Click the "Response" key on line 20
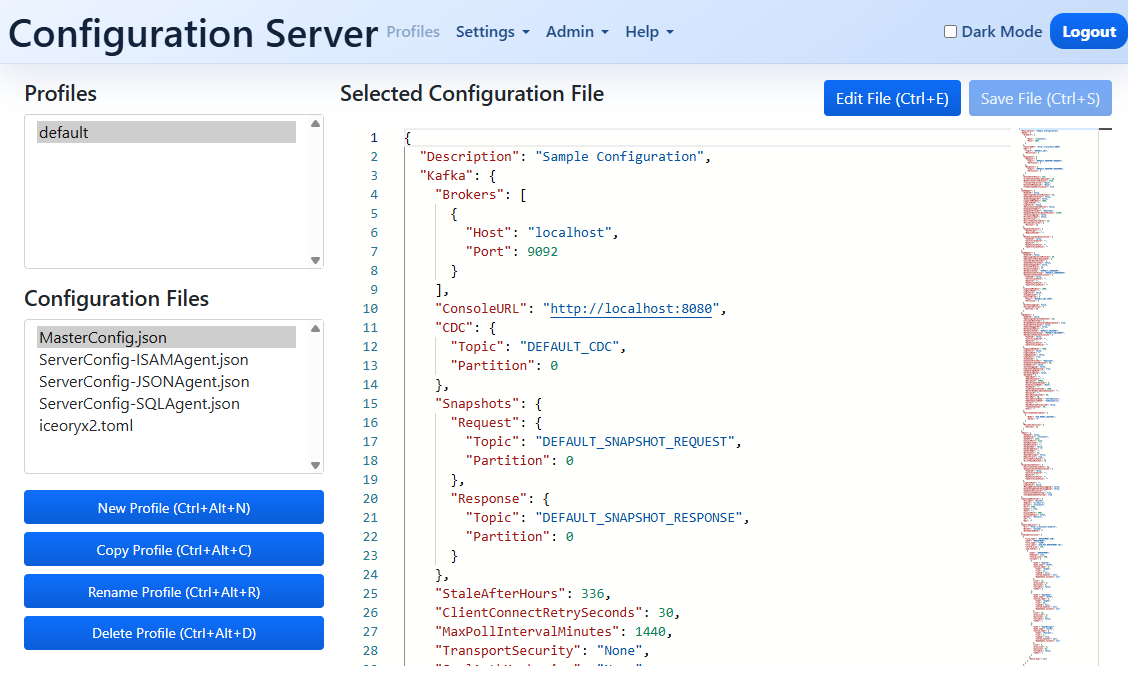 point(489,498)
